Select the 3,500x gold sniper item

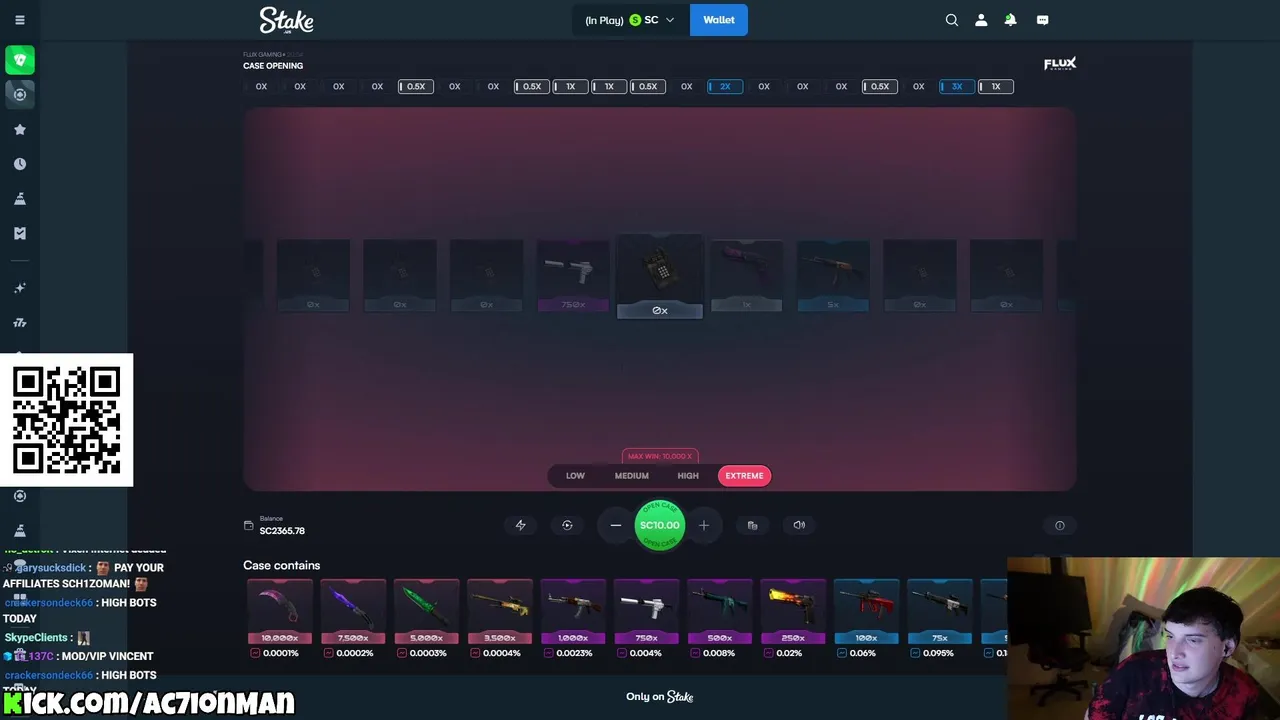click(500, 611)
